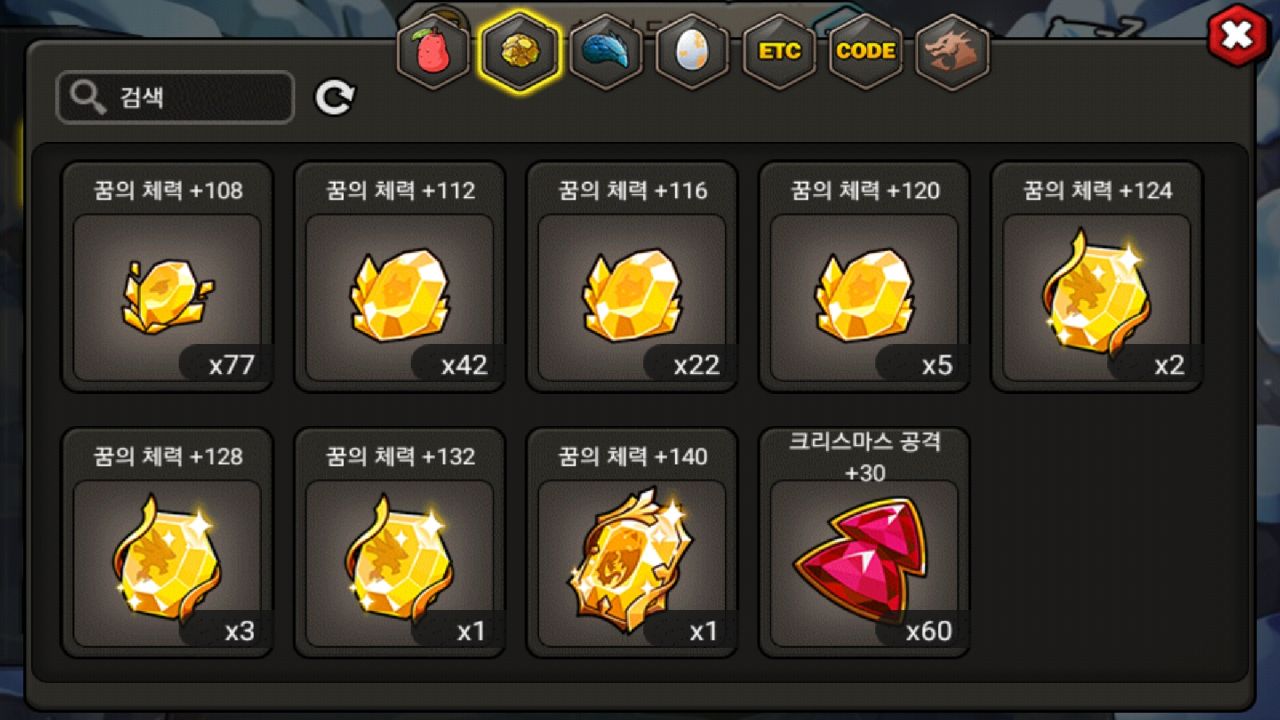Click the search field labeled 검색

tap(175, 97)
